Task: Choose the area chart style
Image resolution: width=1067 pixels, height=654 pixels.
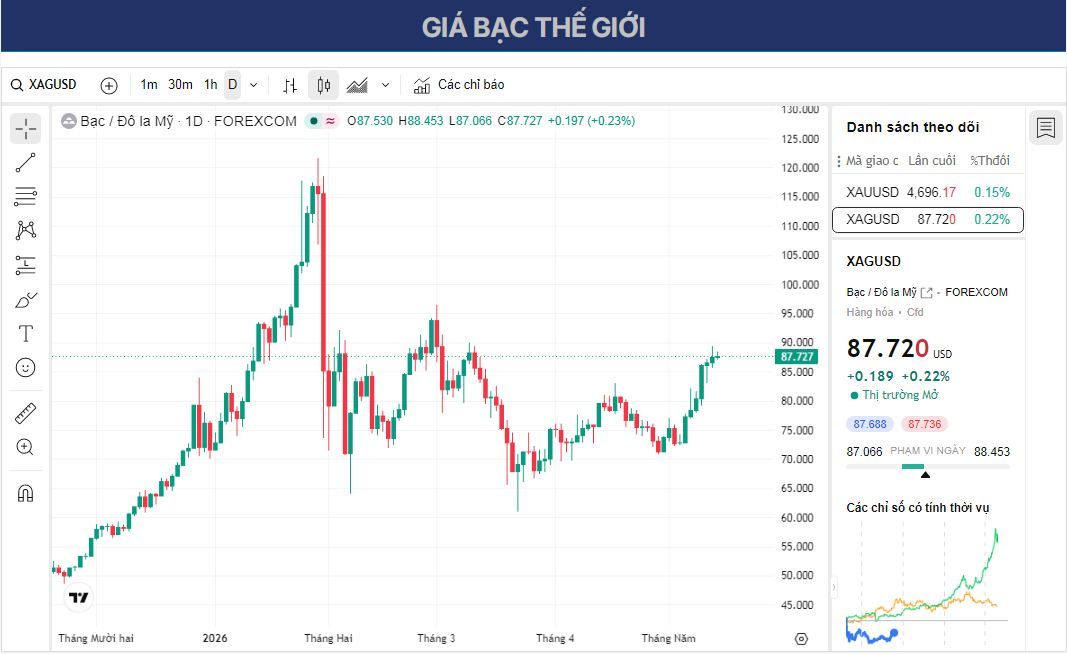Action: 357,85
